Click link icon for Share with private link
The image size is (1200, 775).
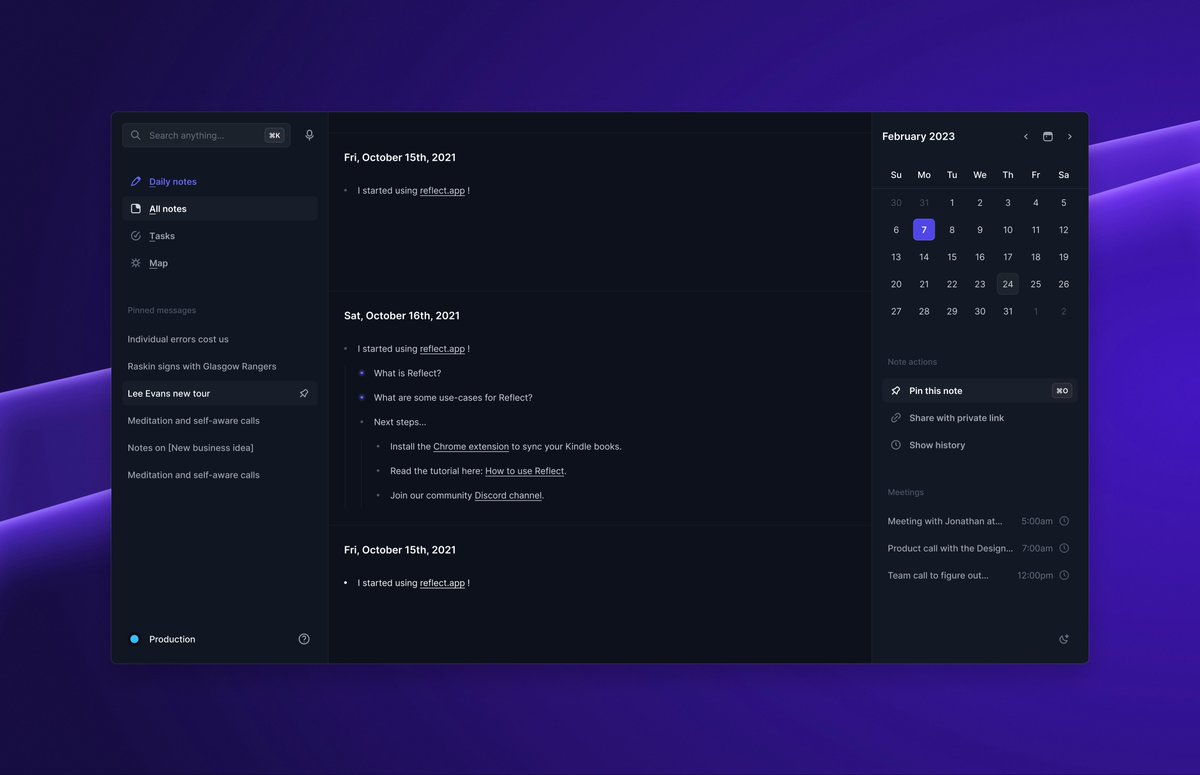896,418
